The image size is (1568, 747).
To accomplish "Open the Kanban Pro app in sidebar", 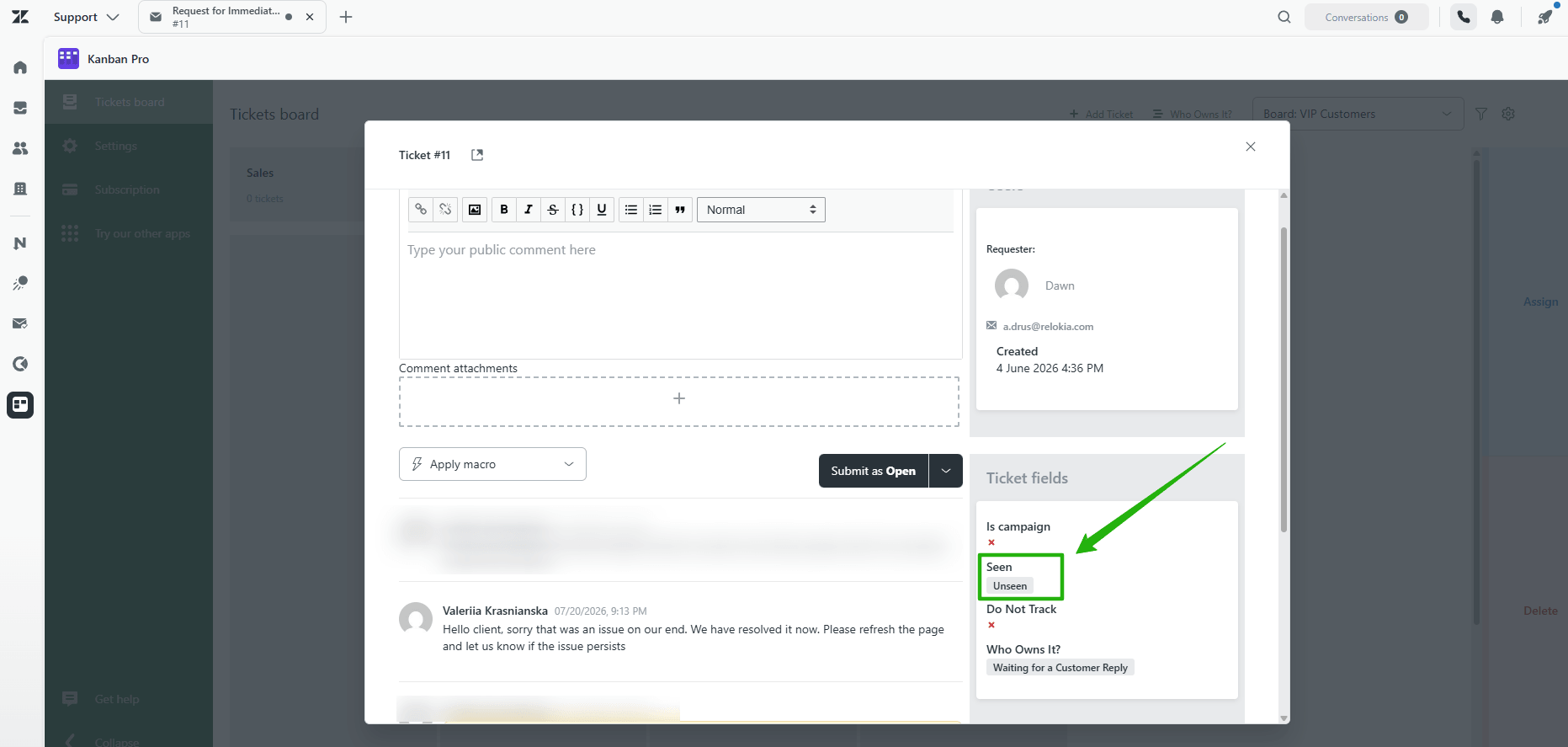I will [20, 405].
